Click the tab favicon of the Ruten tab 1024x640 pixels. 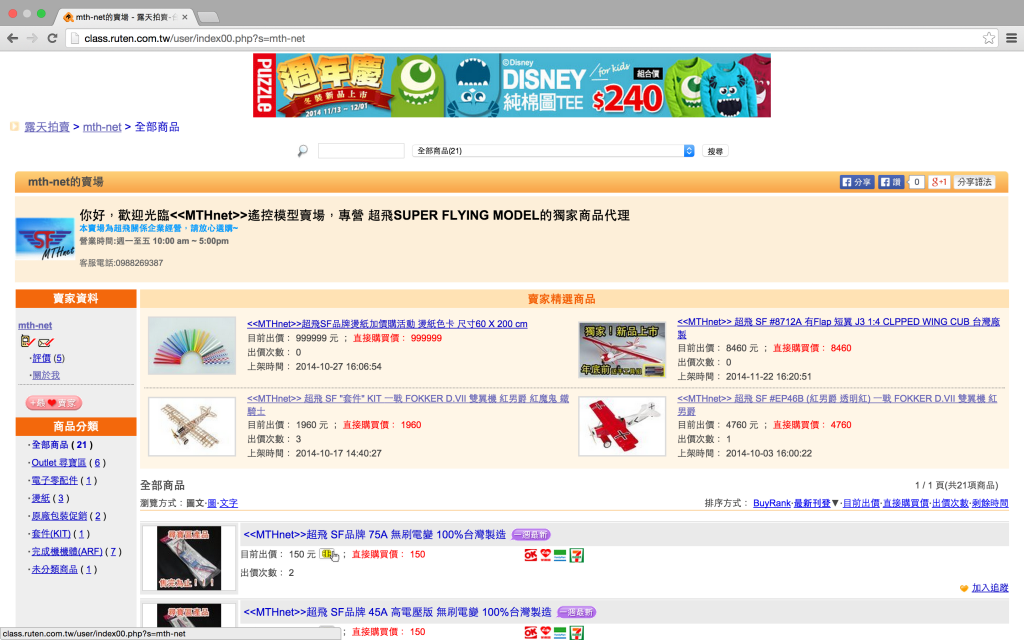(x=68, y=17)
